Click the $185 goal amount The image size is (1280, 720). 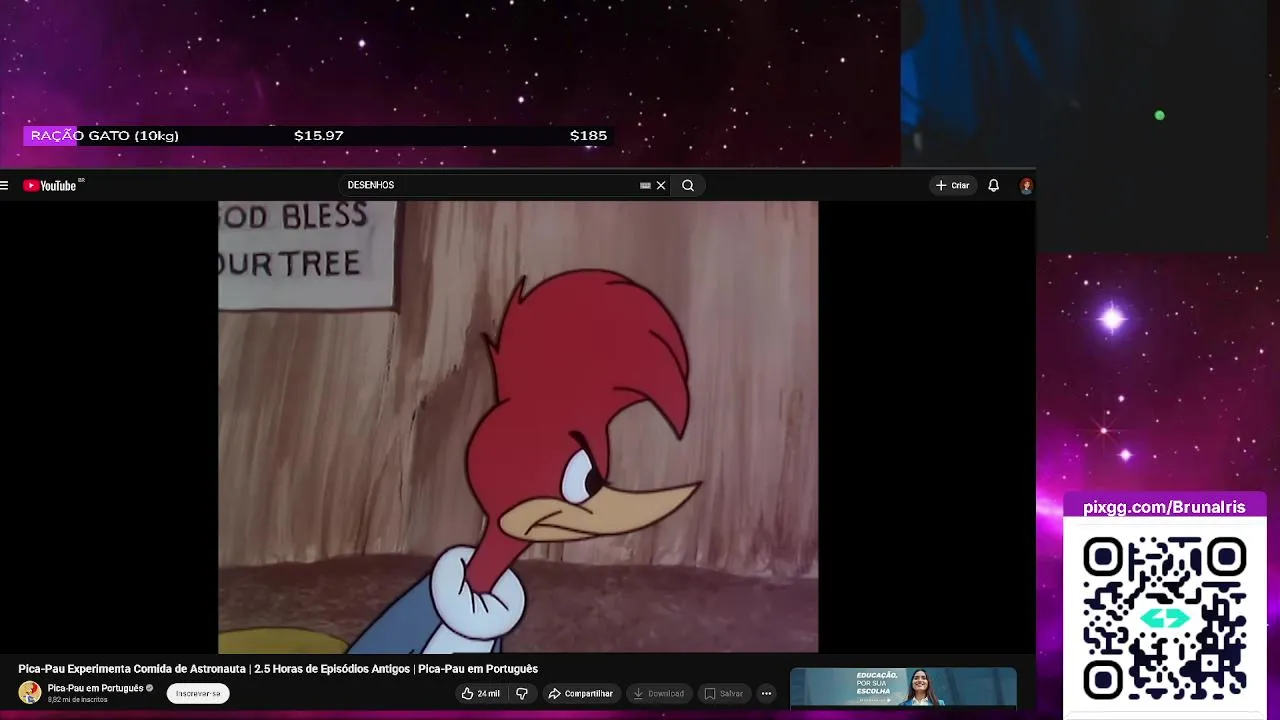click(588, 136)
